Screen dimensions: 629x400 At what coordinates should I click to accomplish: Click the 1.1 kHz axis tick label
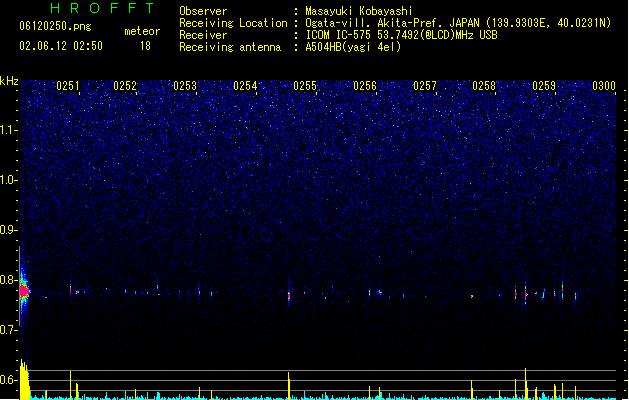[9, 130]
